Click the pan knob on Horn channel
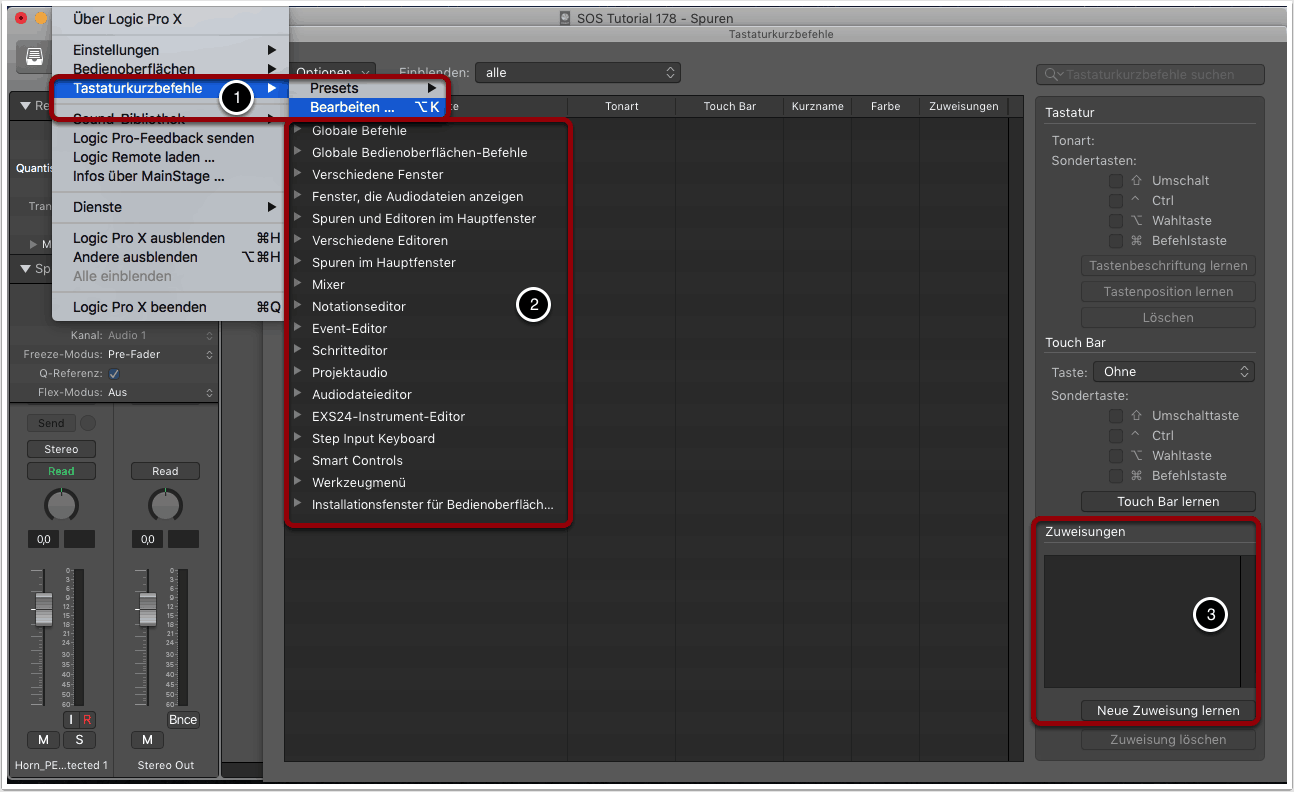 [61, 505]
